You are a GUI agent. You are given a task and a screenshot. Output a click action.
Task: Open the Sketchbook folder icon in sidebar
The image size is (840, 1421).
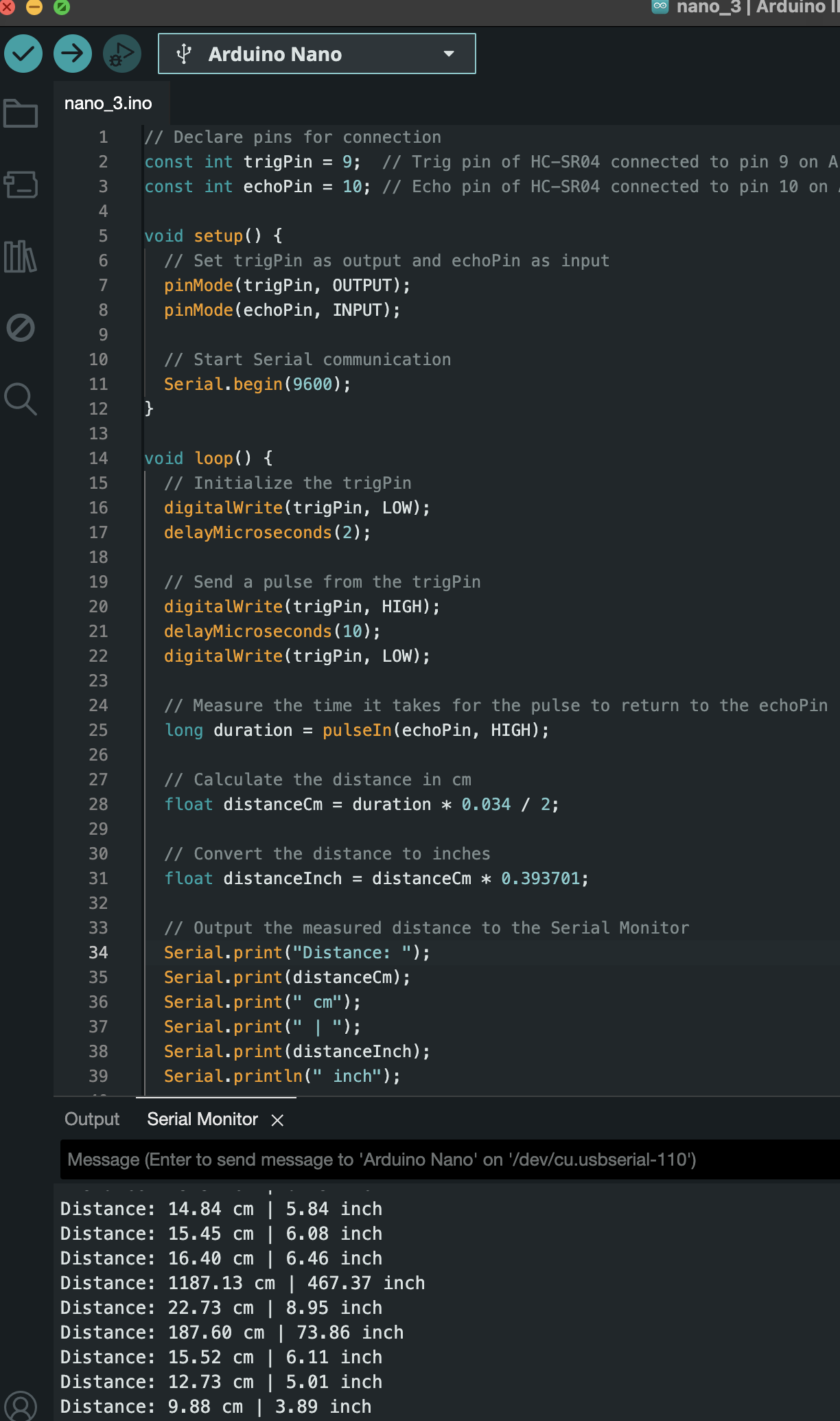point(21,113)
